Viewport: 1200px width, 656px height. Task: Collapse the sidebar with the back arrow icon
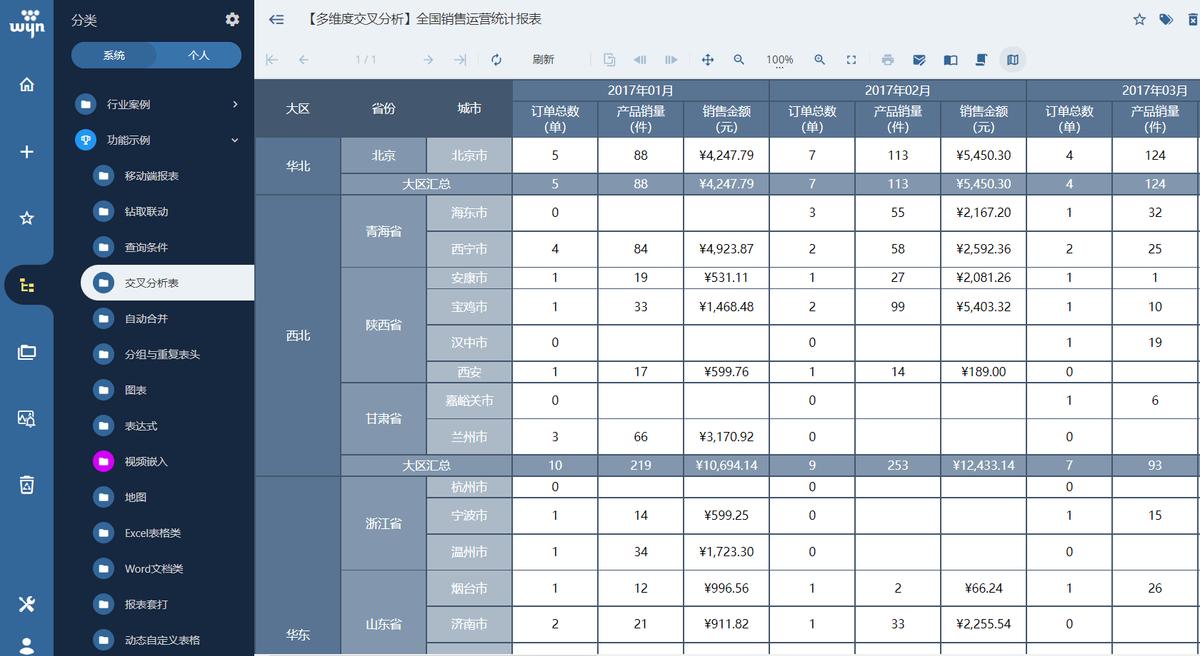point(276,19)
